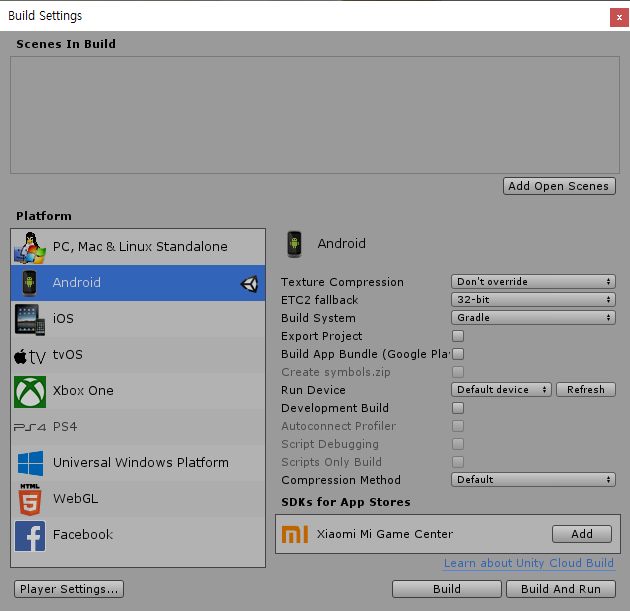Click the HTML5 WebGL icon
630x611 pixels.
(x=30, y=499)
